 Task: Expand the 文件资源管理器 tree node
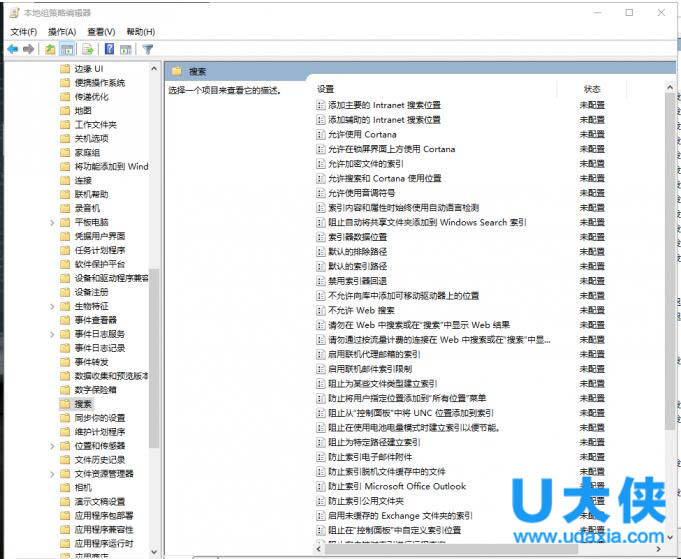coord(52,473)
